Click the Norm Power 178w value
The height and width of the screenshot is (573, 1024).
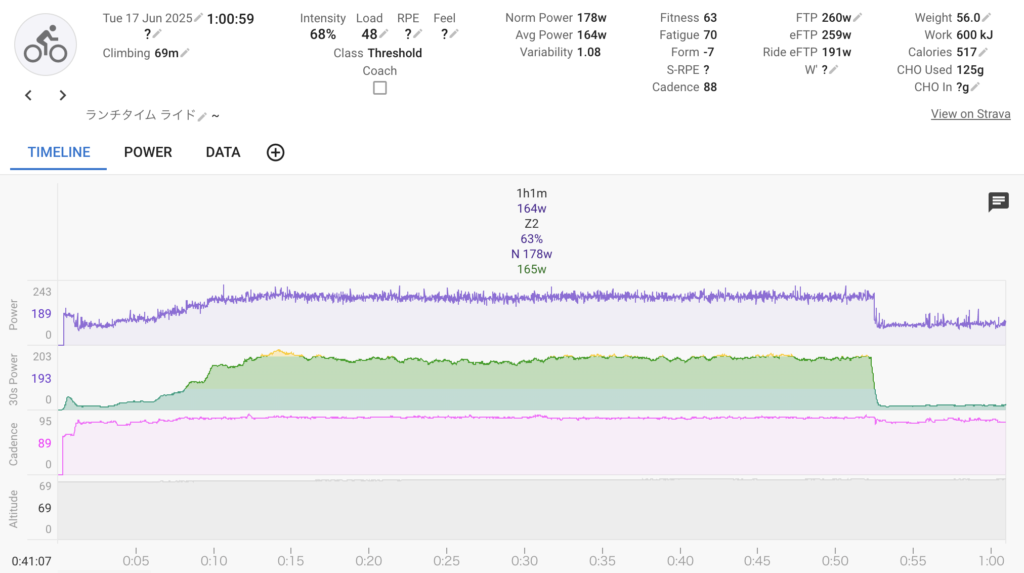[x=592, y=18]
